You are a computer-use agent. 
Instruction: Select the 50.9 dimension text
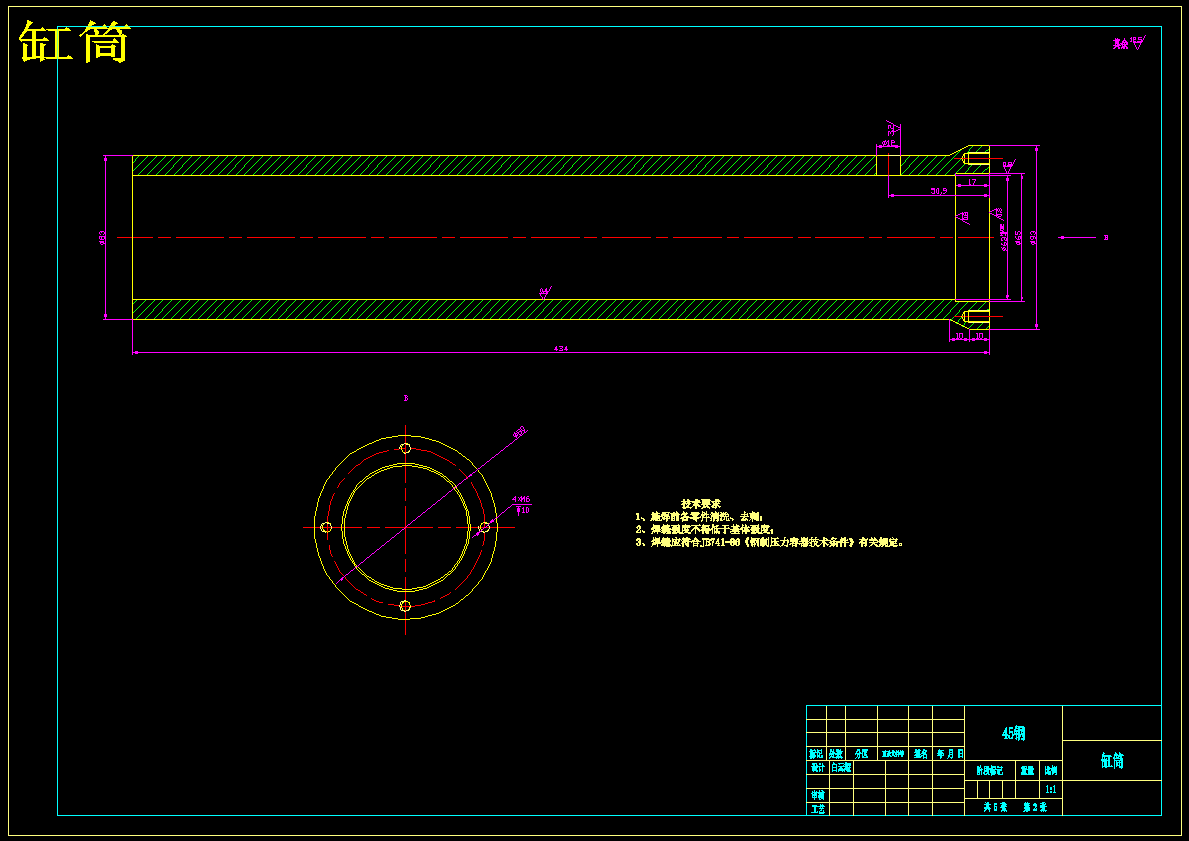[x=939, y=191]
